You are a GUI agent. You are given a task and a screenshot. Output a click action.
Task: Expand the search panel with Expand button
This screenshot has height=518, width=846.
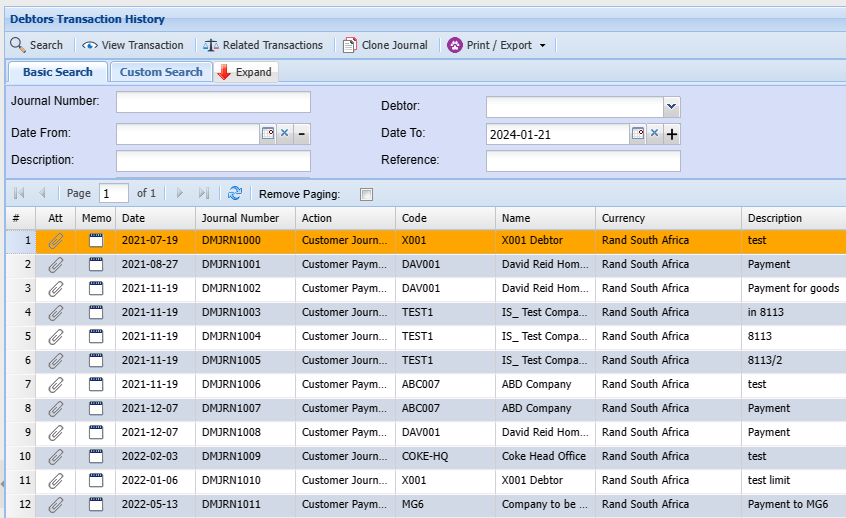point(245,72)
